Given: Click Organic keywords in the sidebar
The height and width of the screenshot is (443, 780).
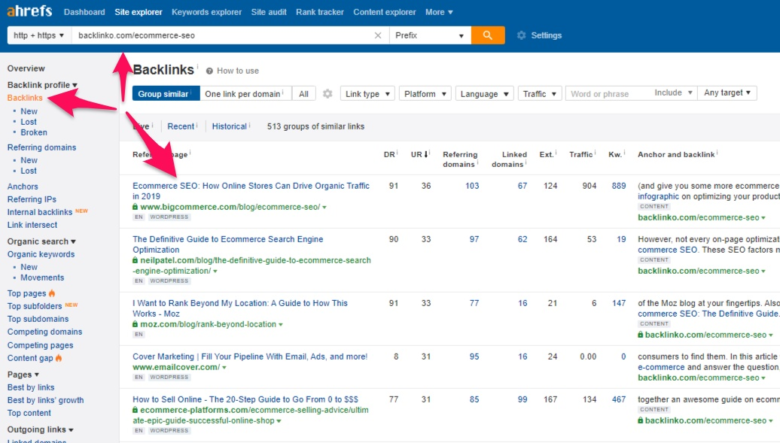Looking at the screenshot, I should (41, 254).
